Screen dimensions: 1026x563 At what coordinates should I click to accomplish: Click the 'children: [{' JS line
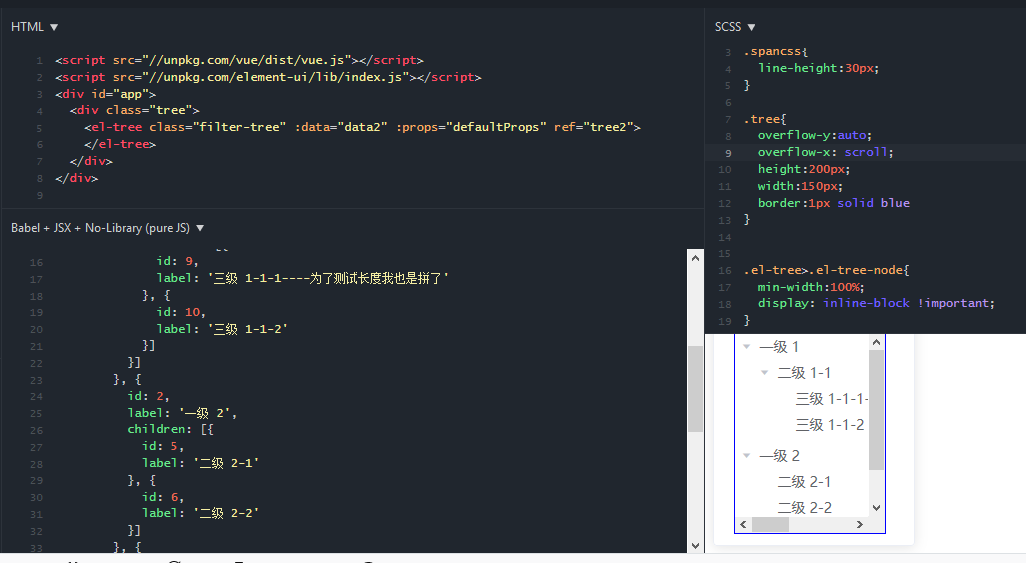pos(170,429)
